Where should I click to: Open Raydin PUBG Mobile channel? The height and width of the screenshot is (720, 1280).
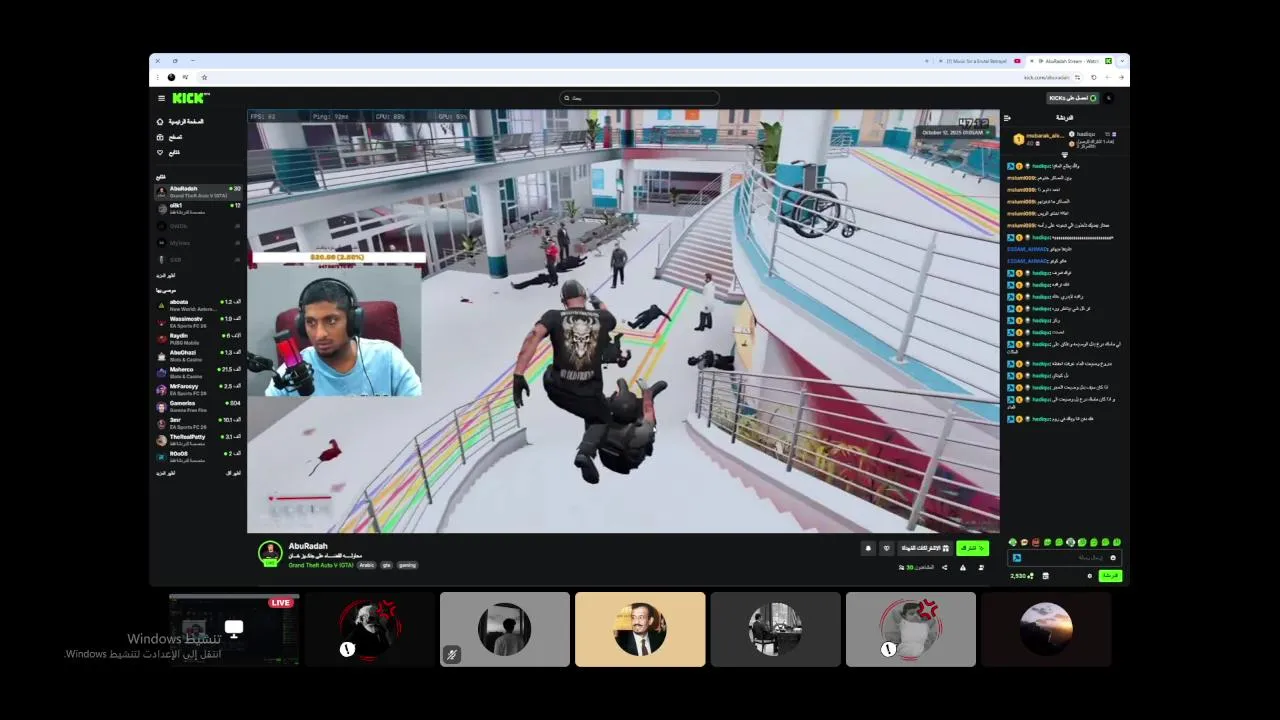coord(199,338)
